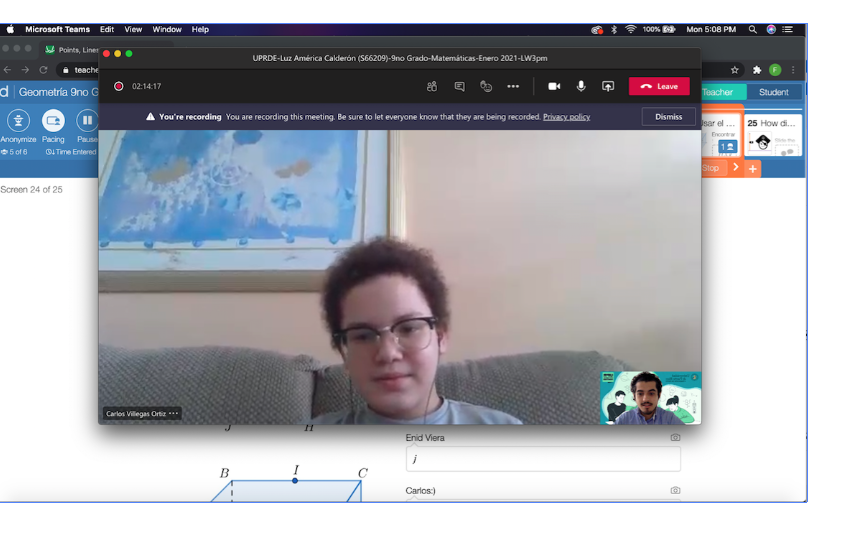Open the participants panel in Teams

coord(432,87)
